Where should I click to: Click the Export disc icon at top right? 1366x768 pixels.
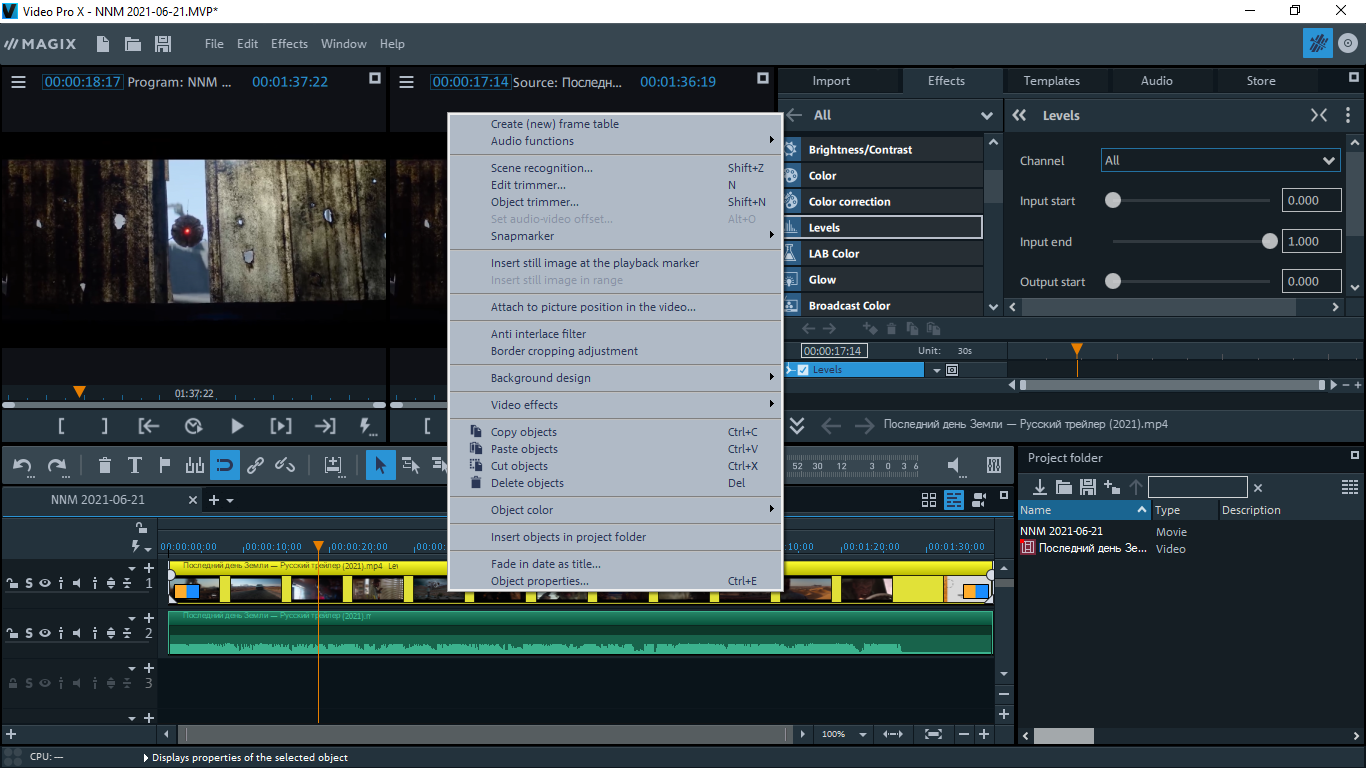tap(1347, 43)
